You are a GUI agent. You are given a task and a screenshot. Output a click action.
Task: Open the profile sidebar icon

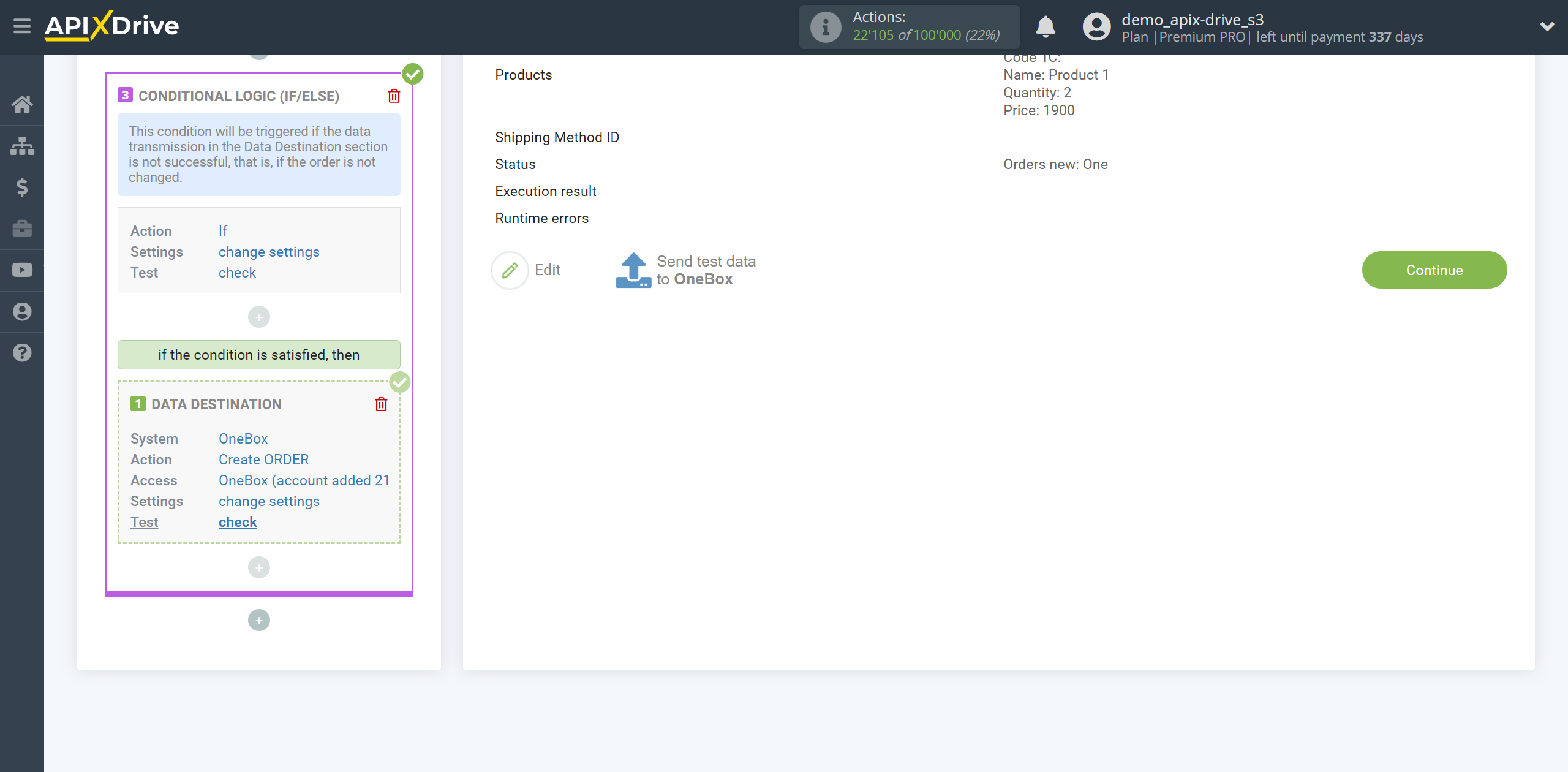22,312
